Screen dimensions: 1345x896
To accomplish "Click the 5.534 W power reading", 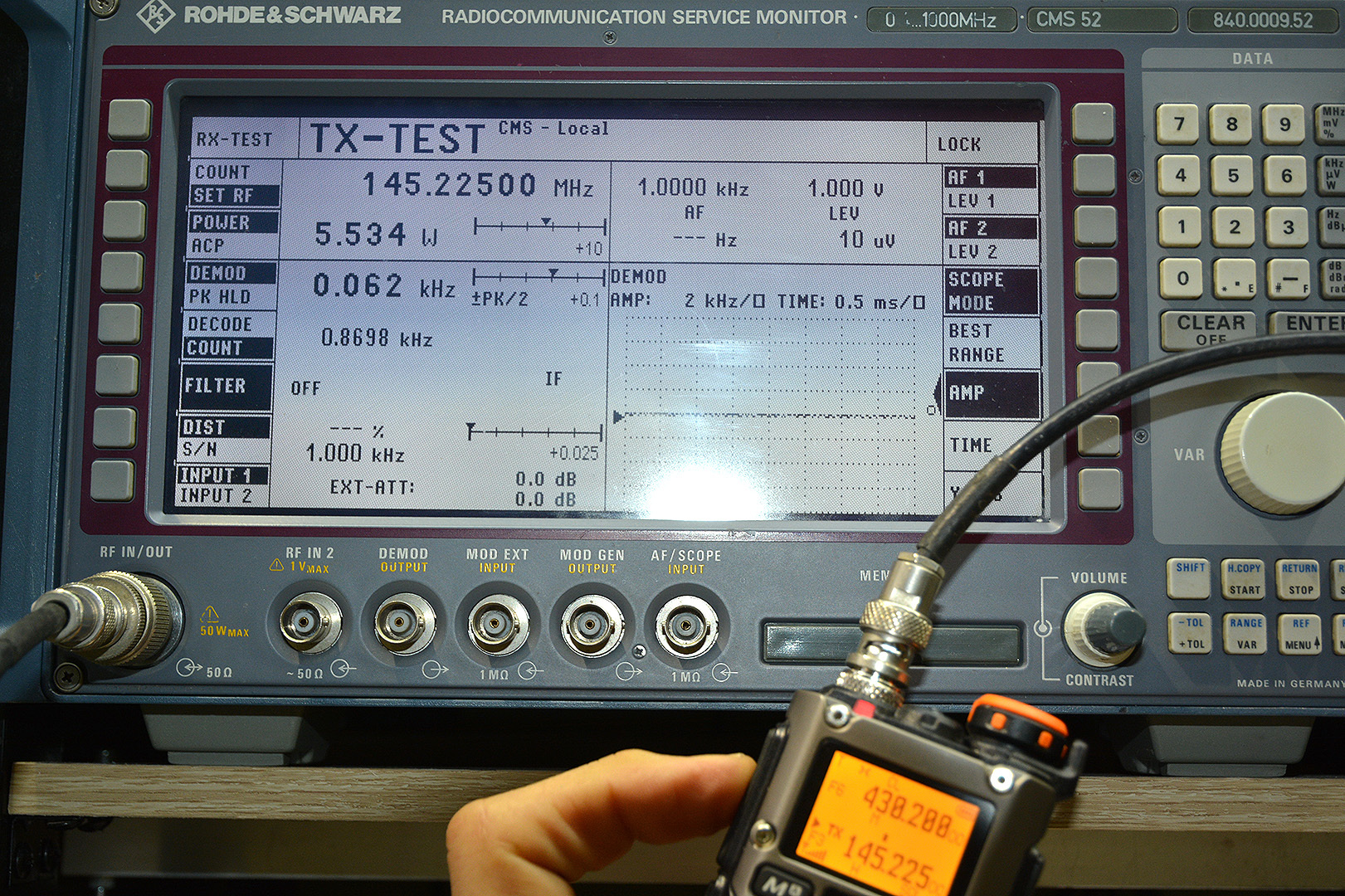I will pos(376,235).
